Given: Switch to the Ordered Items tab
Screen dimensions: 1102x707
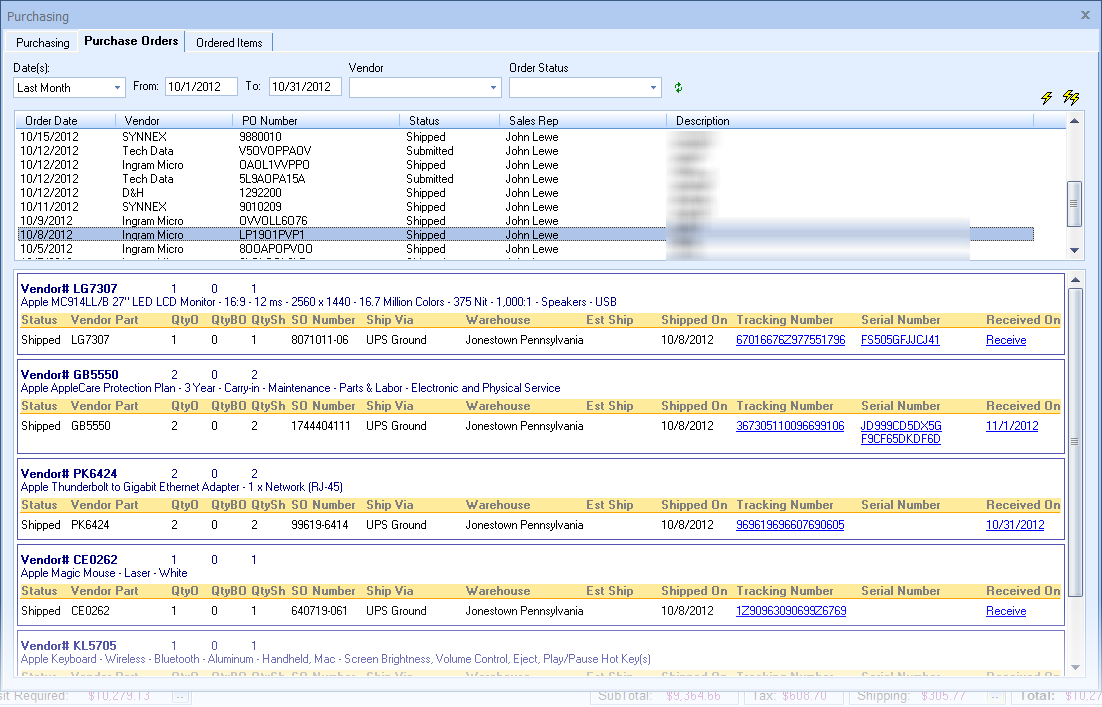Looking at the screenshot, I should pos(229,43).
